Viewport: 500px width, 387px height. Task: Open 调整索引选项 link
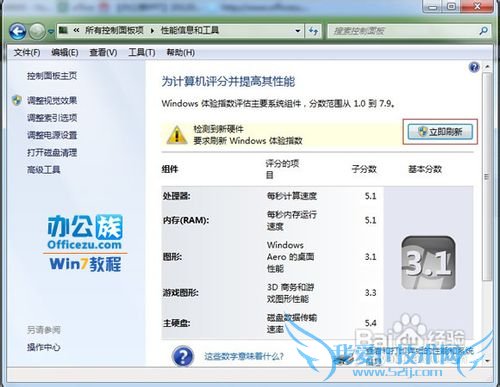[x=52, y=118]
